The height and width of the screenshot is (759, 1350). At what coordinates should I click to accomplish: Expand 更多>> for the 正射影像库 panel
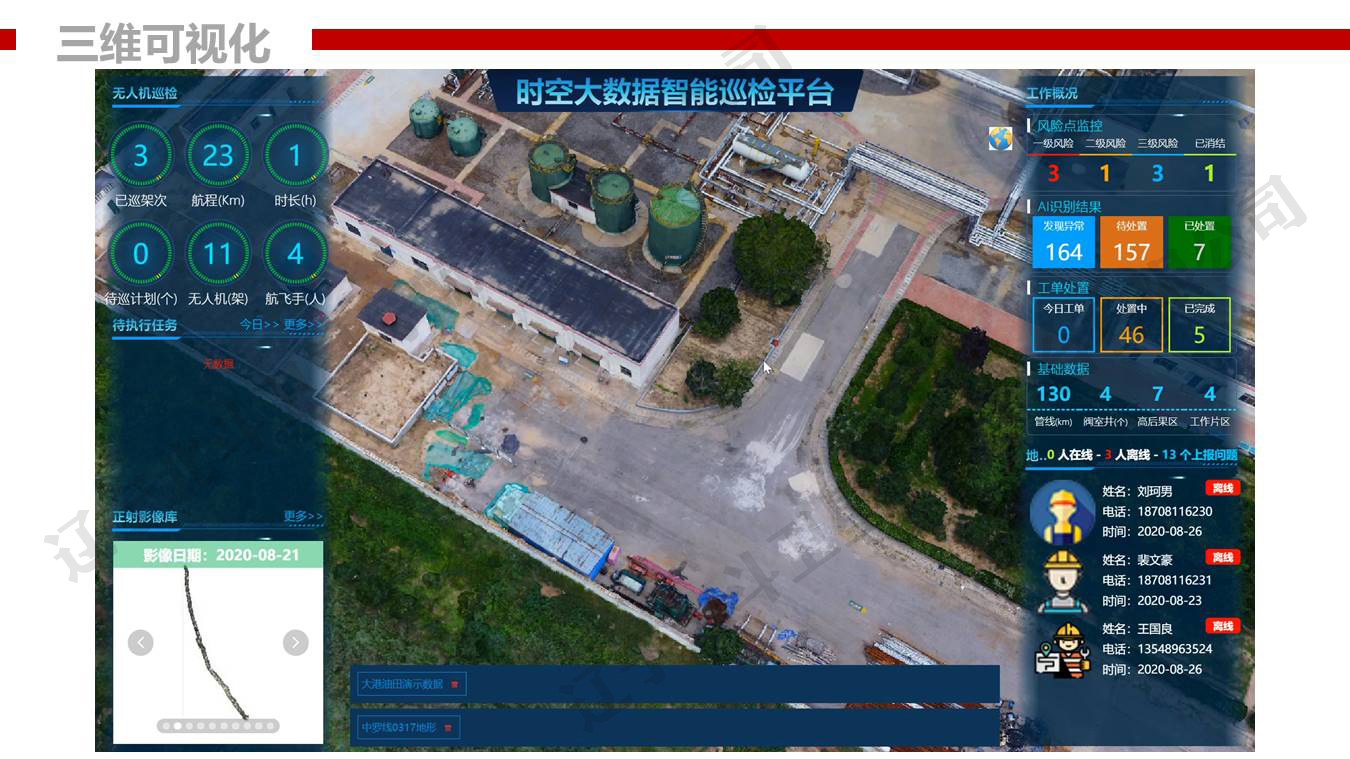click(303, 517)
